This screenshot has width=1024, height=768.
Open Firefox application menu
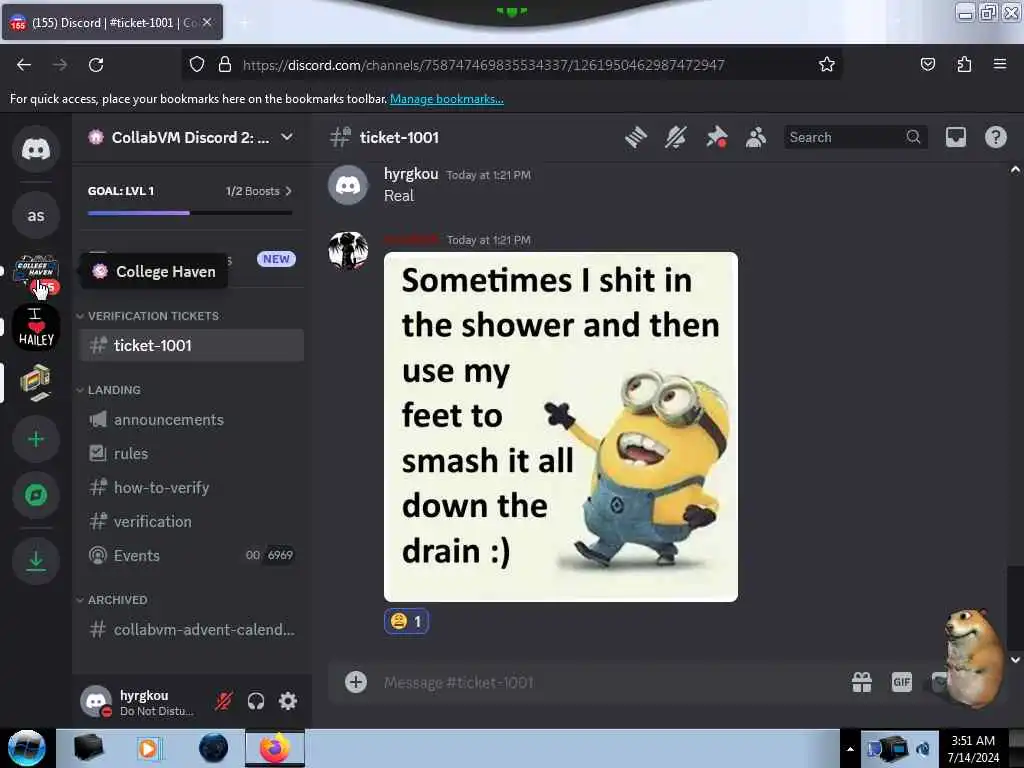(1000, 64)
